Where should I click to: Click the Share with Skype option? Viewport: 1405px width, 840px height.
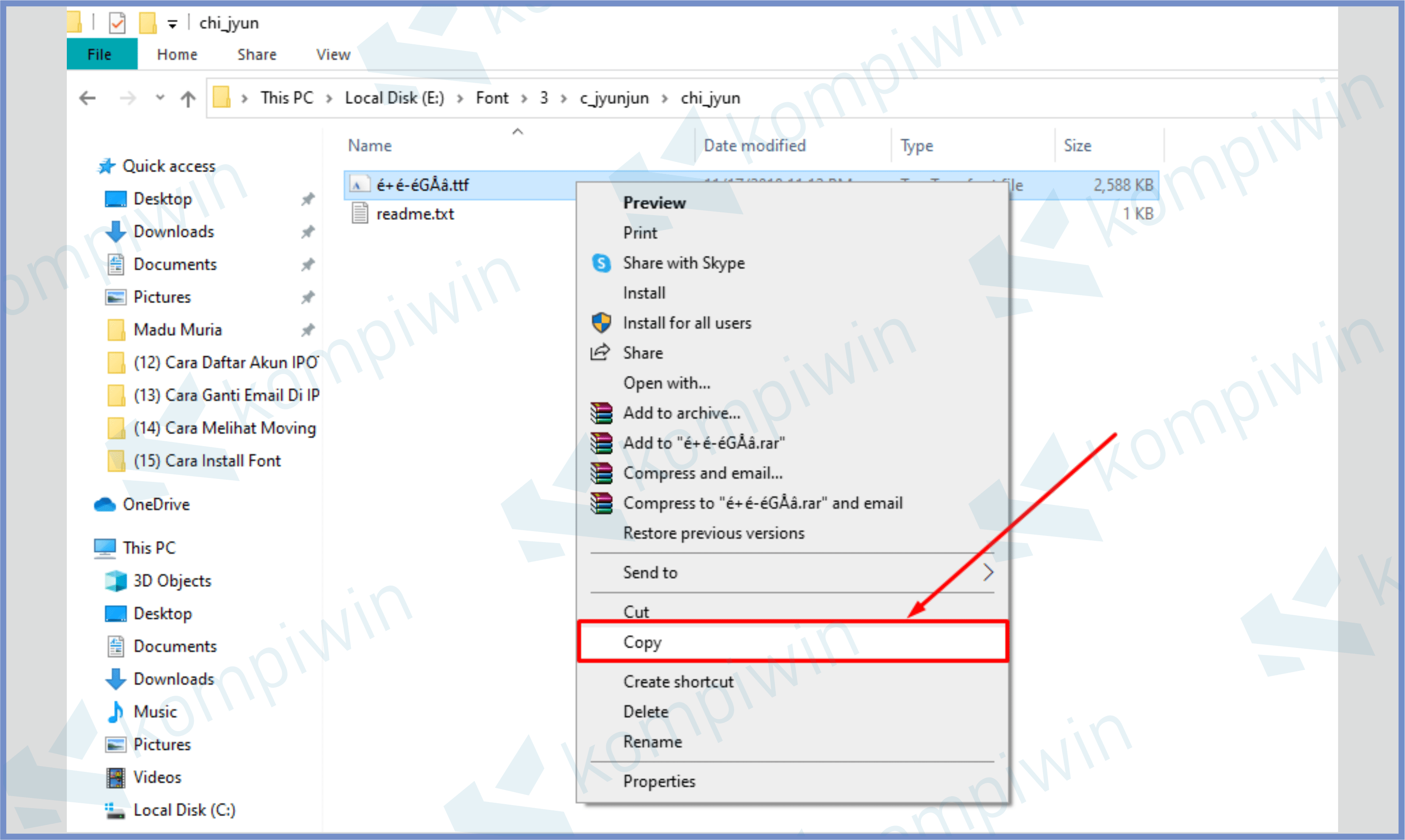coord(686,262)
